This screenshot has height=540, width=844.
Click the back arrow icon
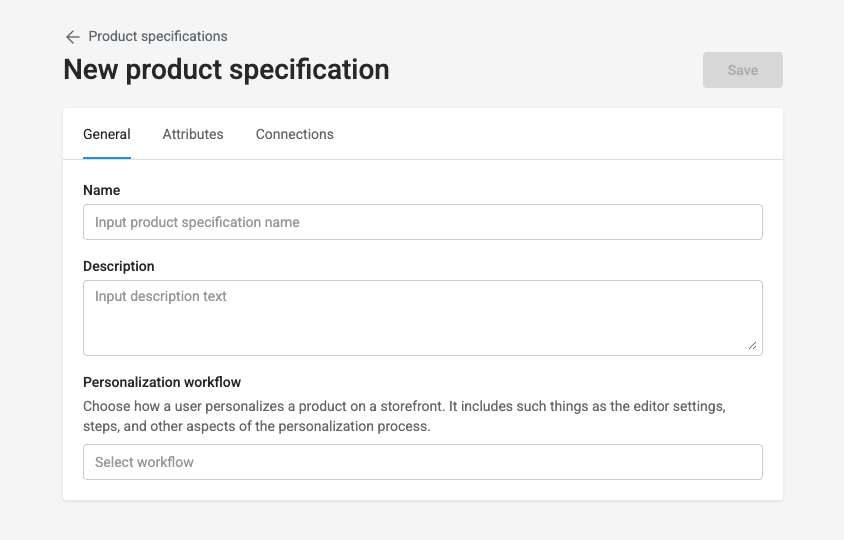click(x=72, y=37)
